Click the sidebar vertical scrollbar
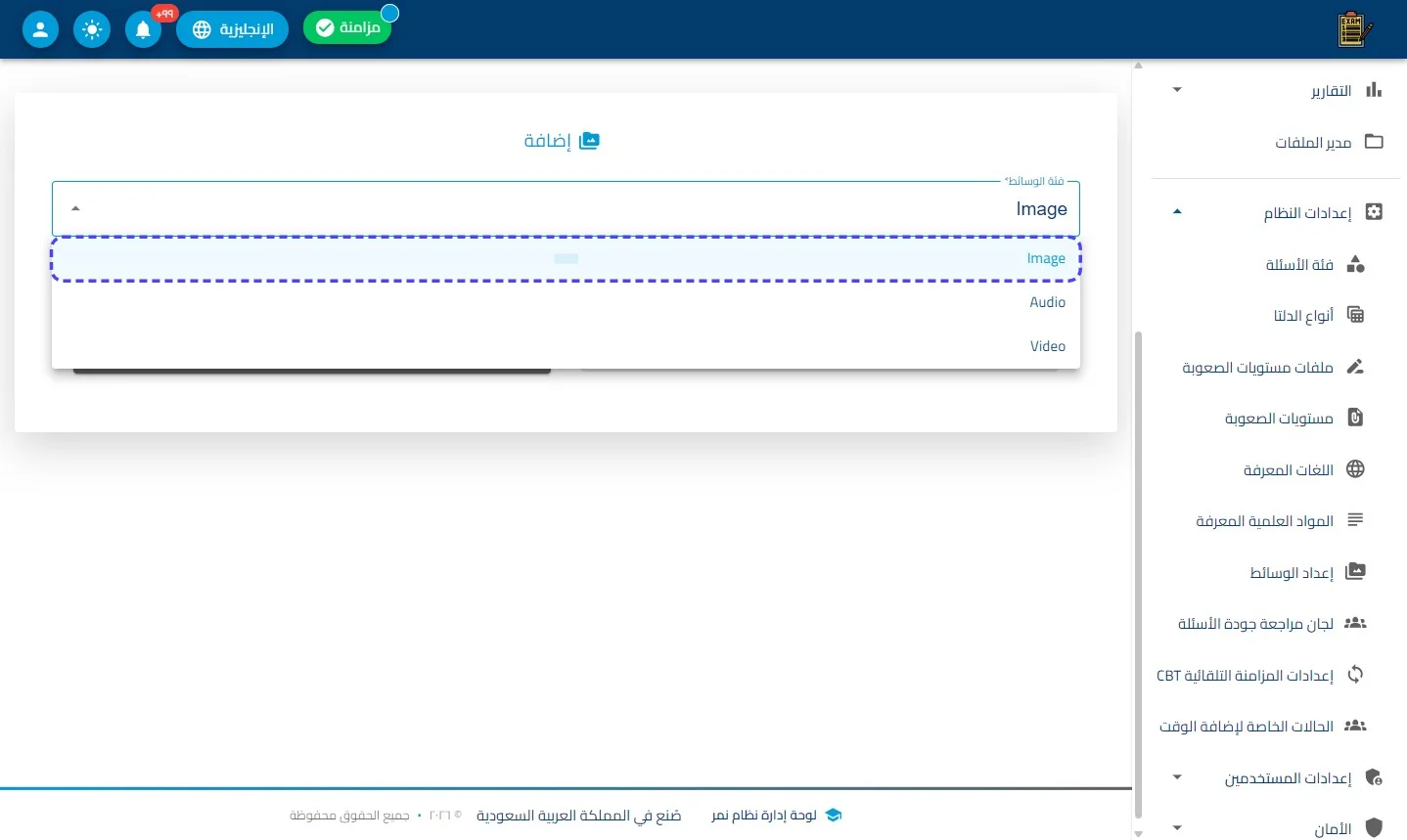The width and height of the screenshot is (1407, 840). [x=1138, y=574]
